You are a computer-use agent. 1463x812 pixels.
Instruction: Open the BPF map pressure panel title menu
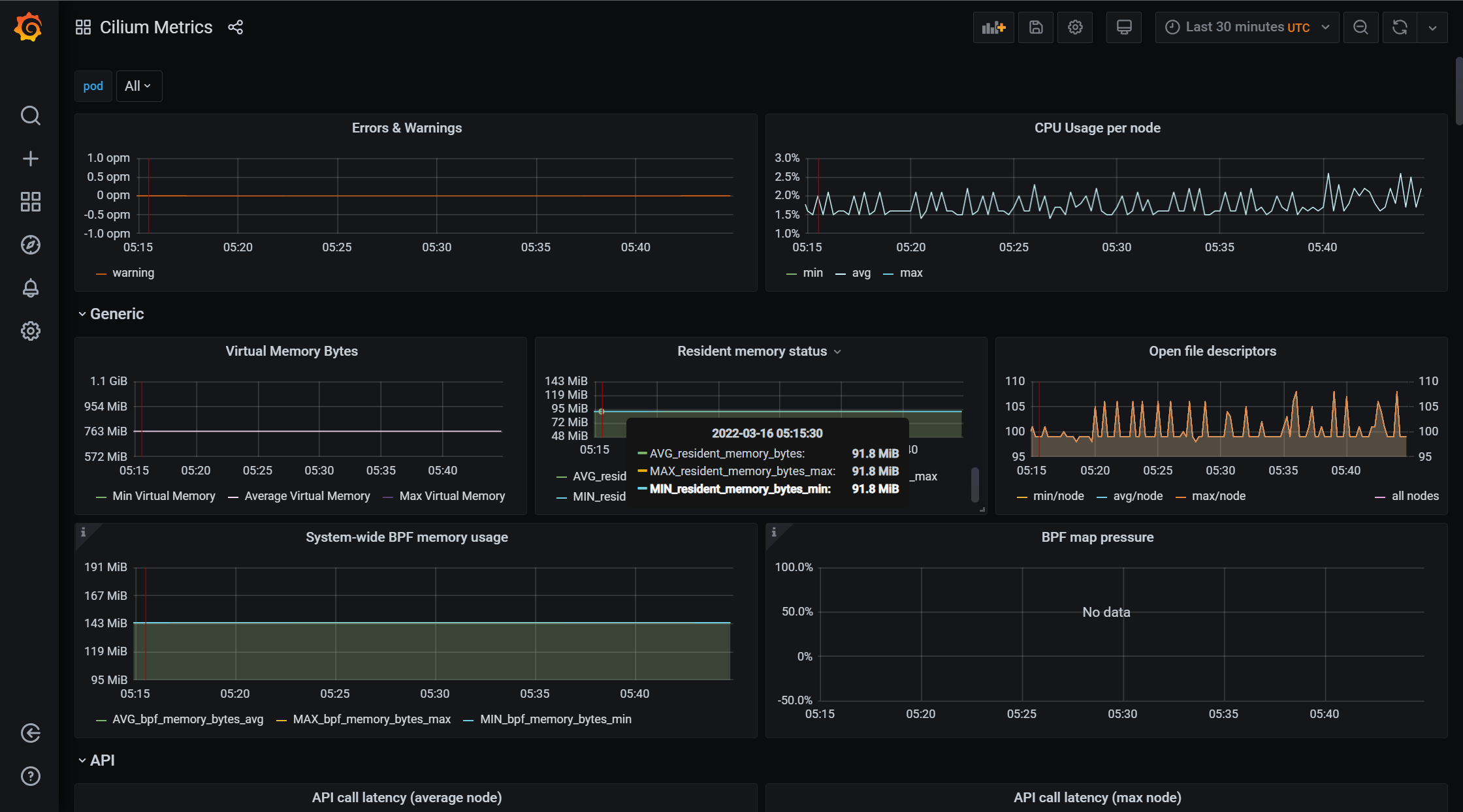(x=1097, y=537)
